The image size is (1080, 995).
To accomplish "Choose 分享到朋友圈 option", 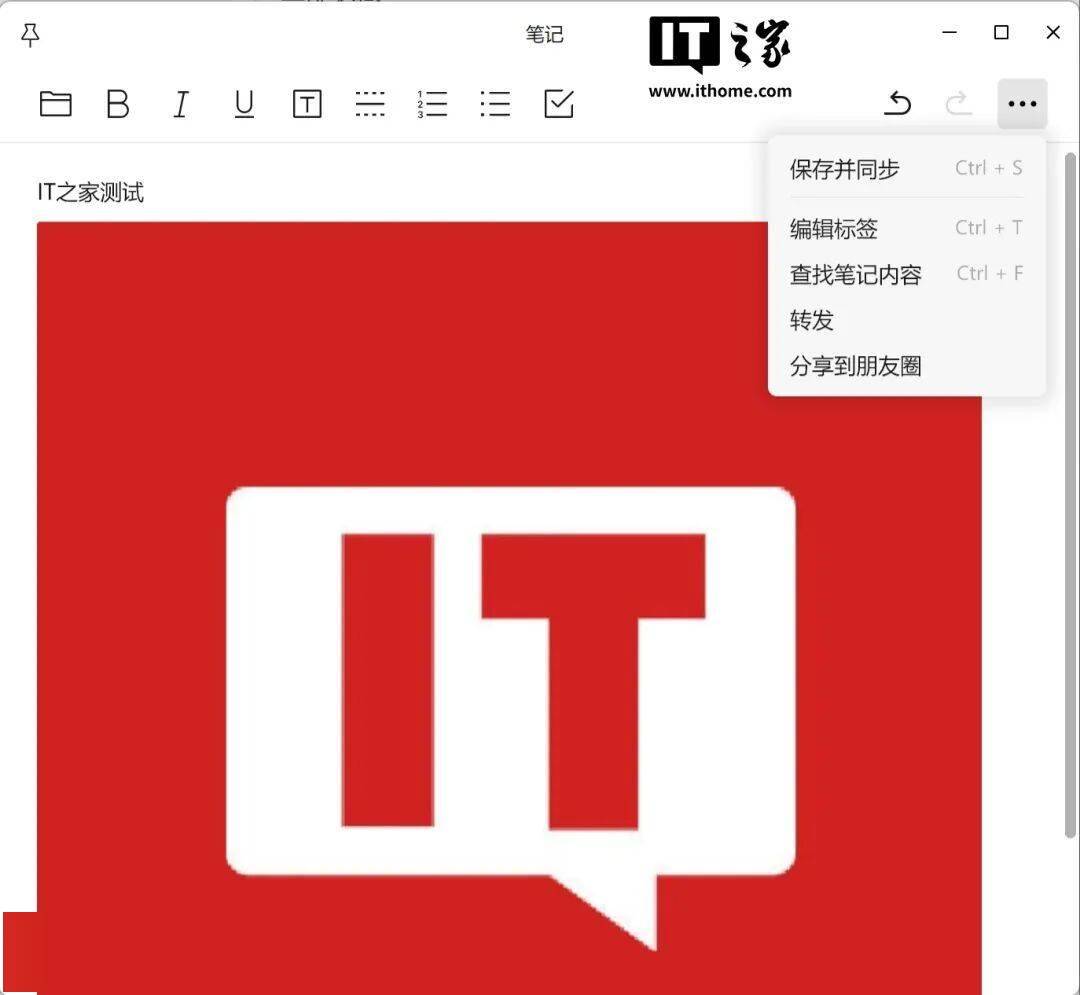I will coord(856,366).
